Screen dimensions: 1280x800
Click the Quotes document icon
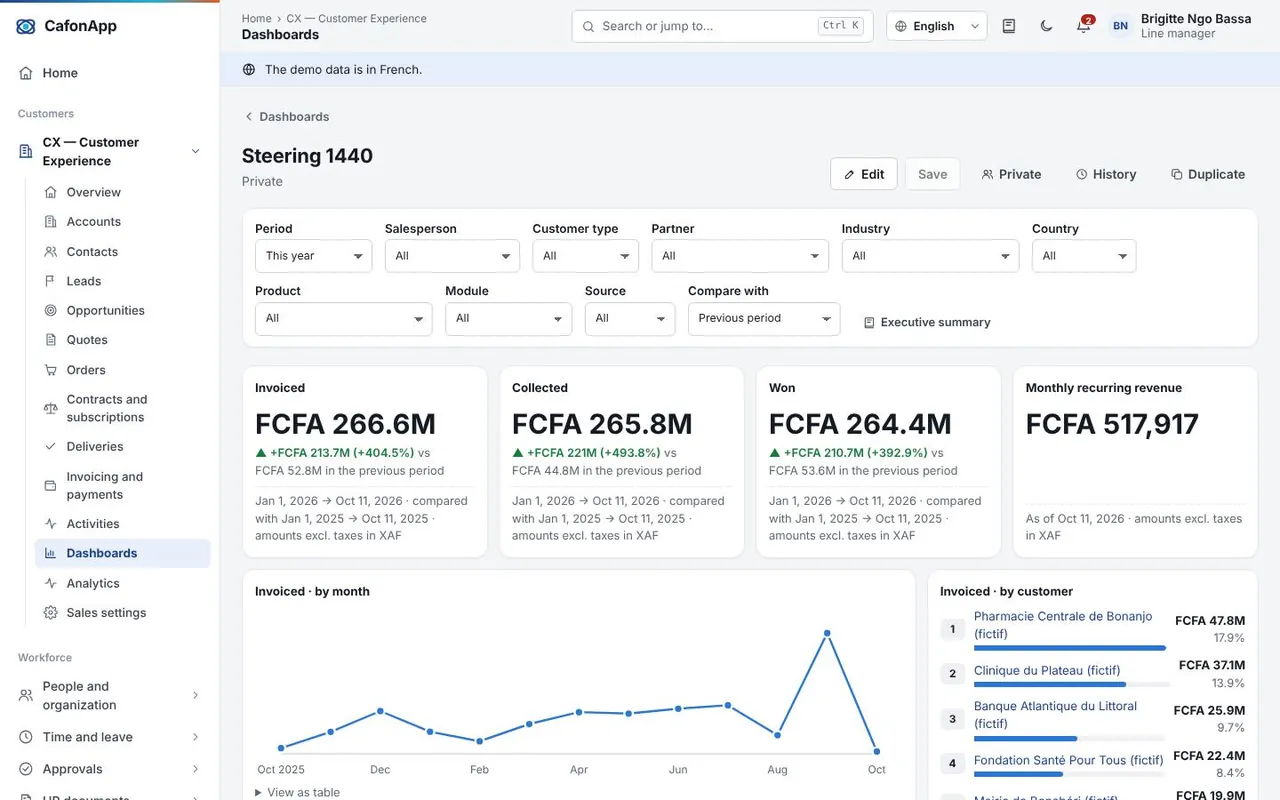tap(51, 340)
